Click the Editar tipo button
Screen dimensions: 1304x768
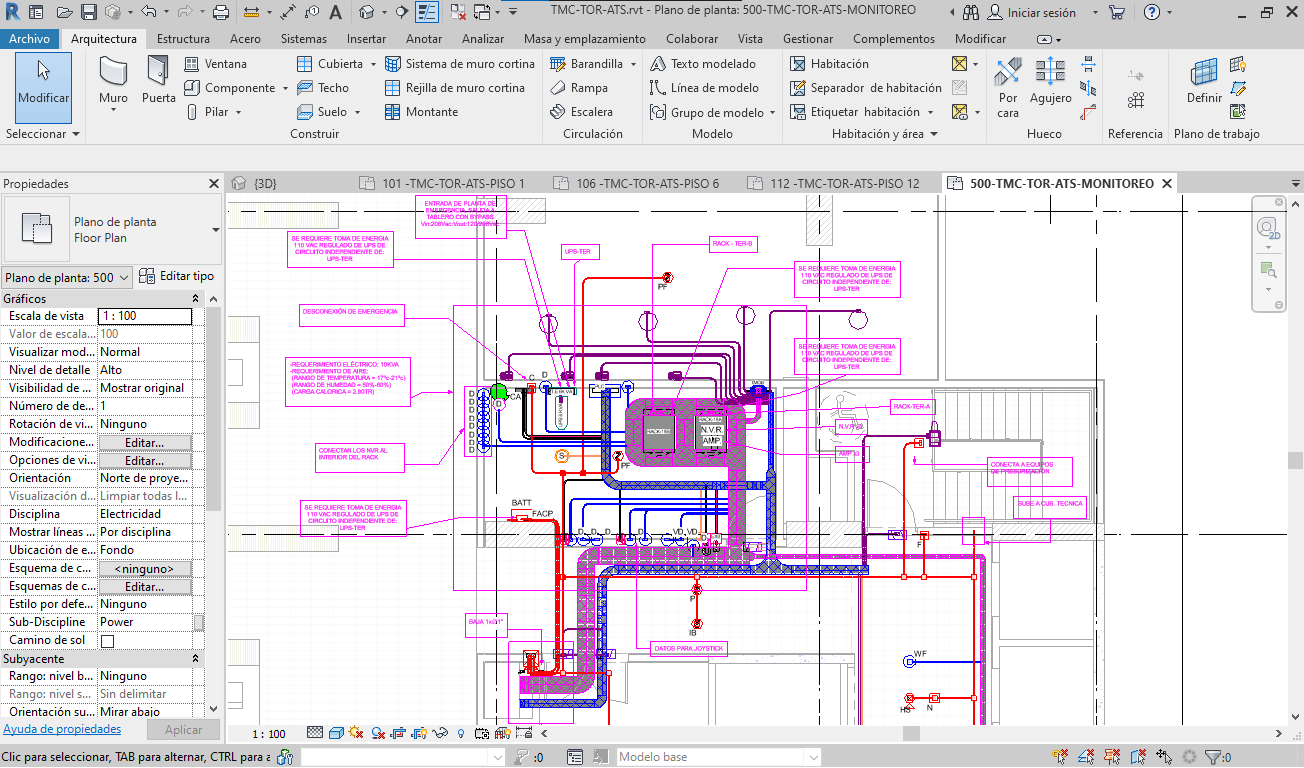click(177, 276)
